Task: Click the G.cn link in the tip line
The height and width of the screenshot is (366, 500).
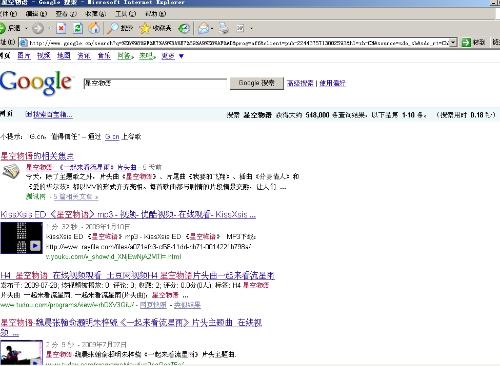Action: point(112,137)
